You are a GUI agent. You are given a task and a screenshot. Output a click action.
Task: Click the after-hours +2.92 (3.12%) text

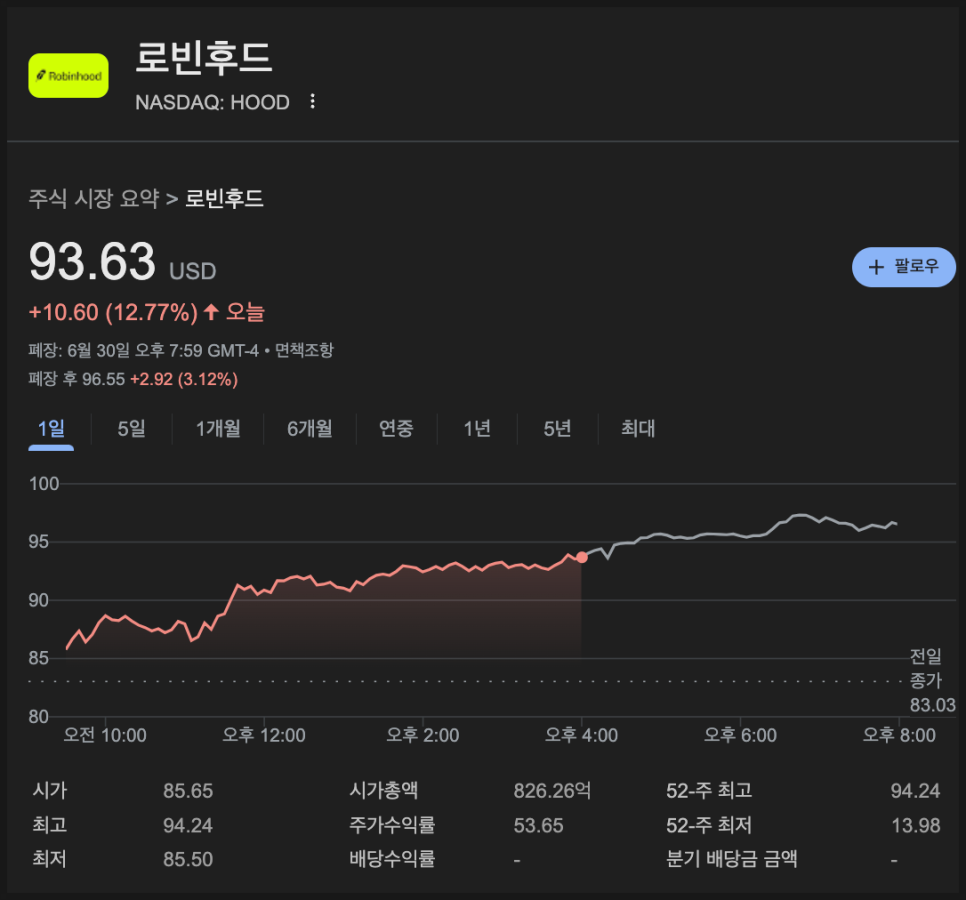(184, 379)
